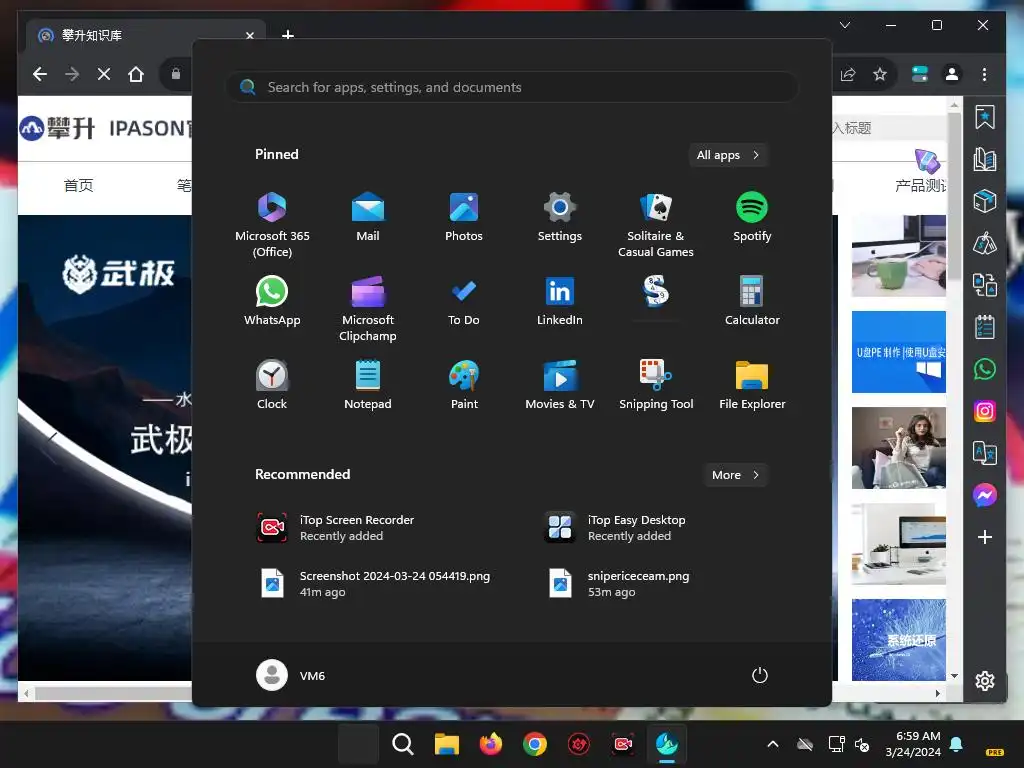The image size is (1024, 768).
Task: Expand the All apps list
Action: [x=728, y=155]
